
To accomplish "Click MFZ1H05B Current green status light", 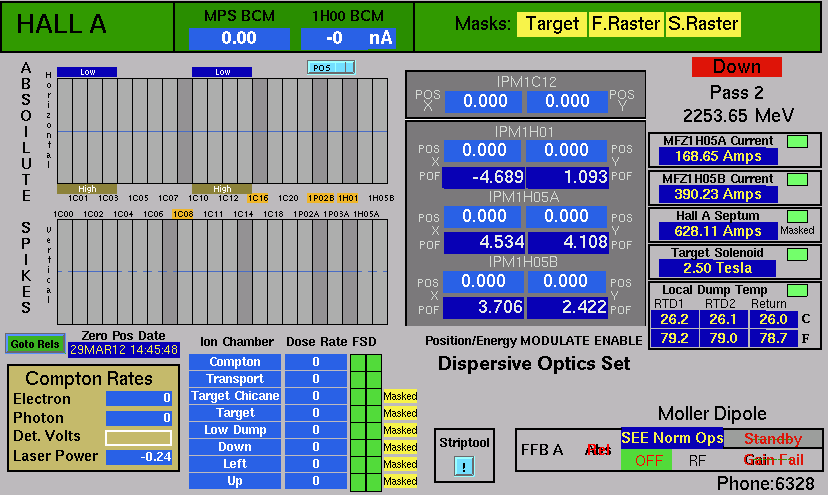I will click(797, 180).
